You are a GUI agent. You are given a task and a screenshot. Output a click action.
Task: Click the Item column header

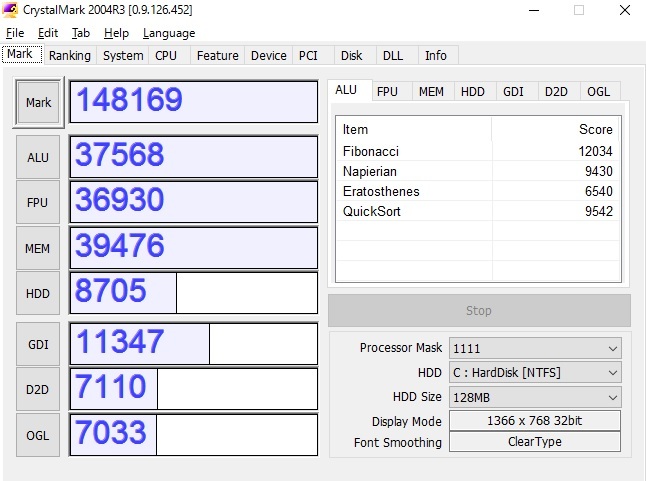(414, 129)
